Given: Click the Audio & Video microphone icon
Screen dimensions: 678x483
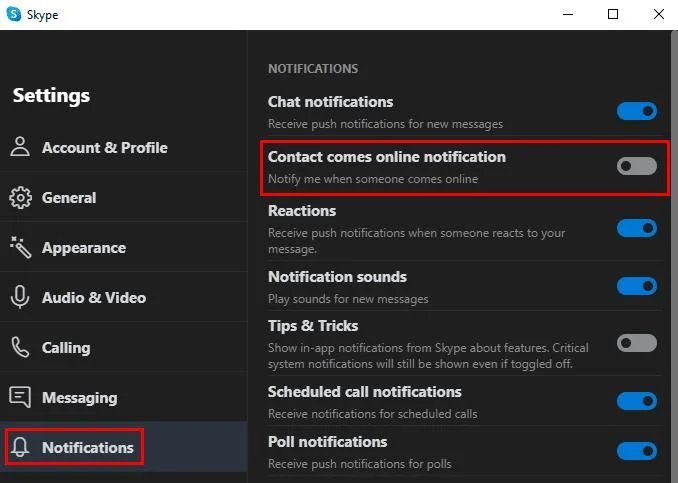Looking at the screenshot, I should pyautogui.click(x=20, y=297).
